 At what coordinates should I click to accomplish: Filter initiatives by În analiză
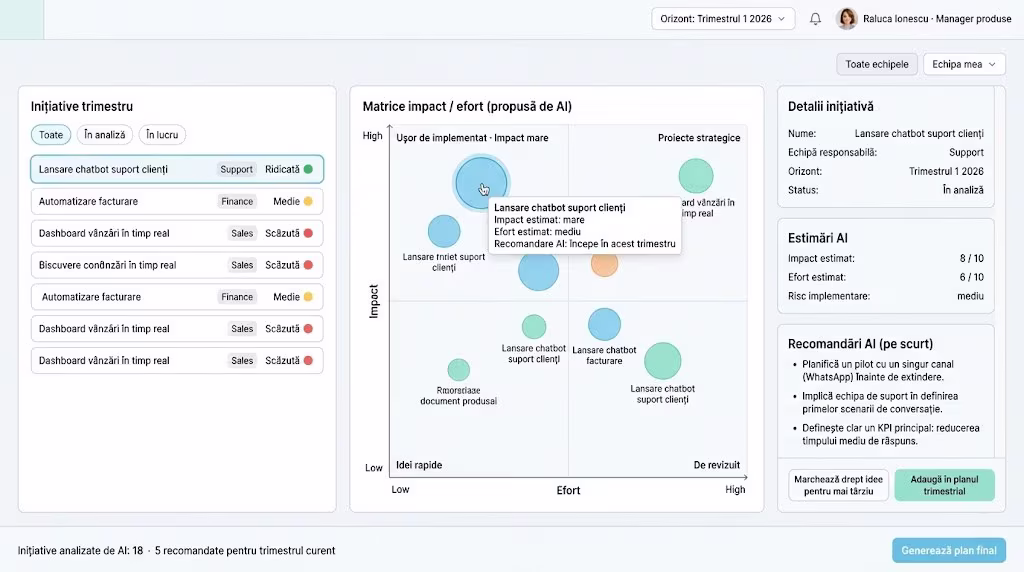point(105,135)
